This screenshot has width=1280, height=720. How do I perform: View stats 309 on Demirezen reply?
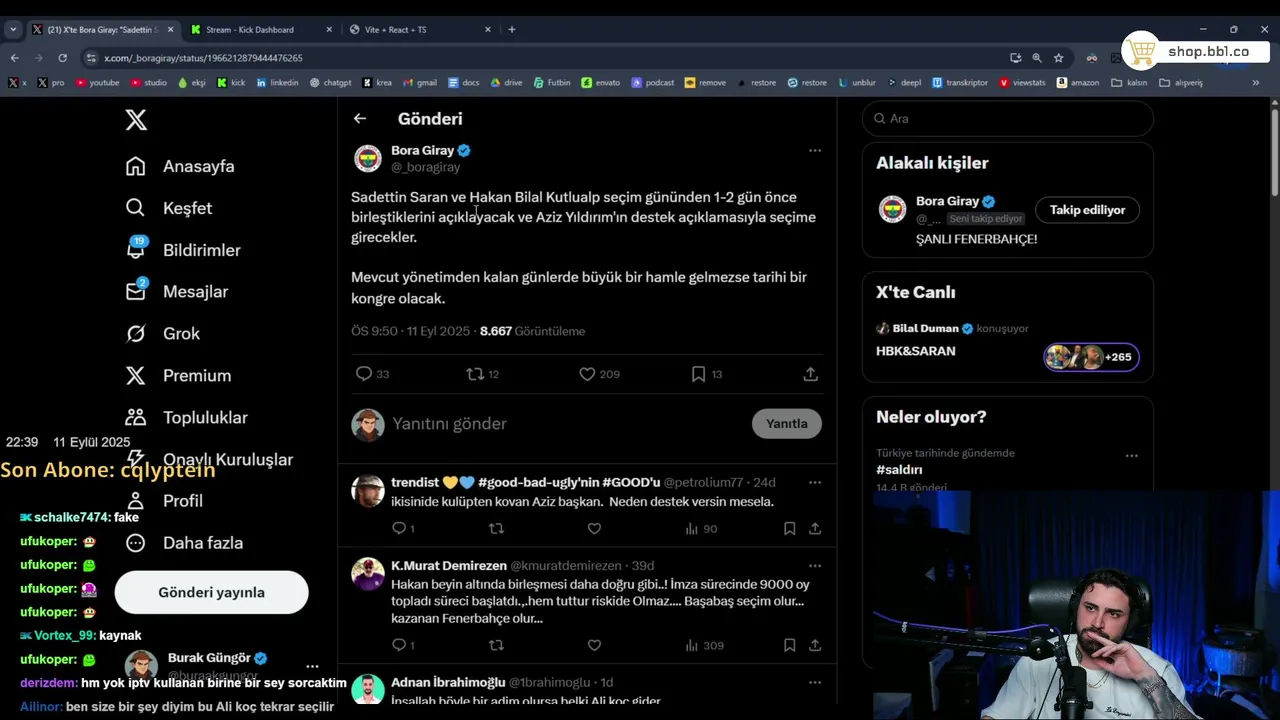(x=703, y=645)
